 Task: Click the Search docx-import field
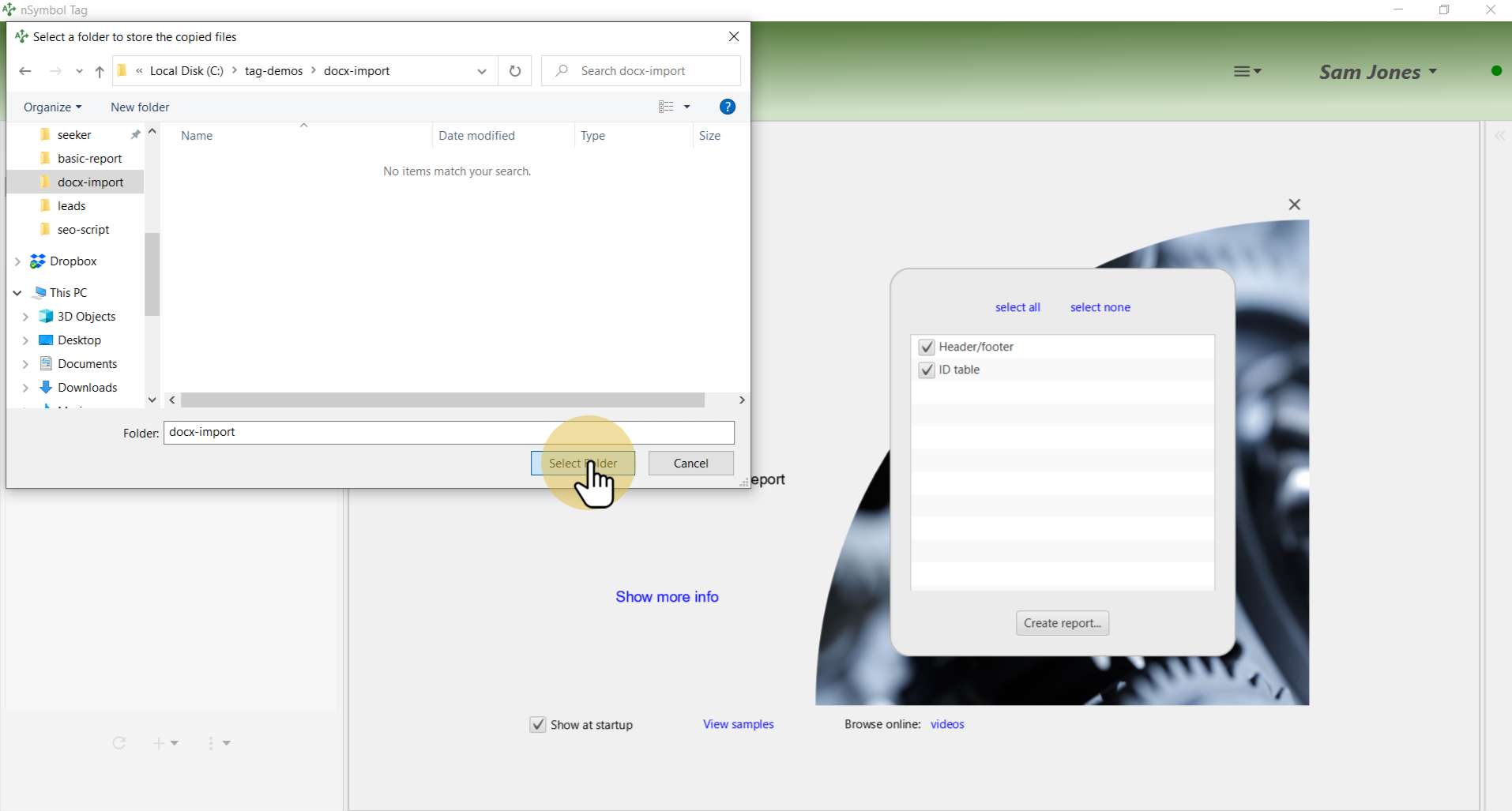pos(641,71)
